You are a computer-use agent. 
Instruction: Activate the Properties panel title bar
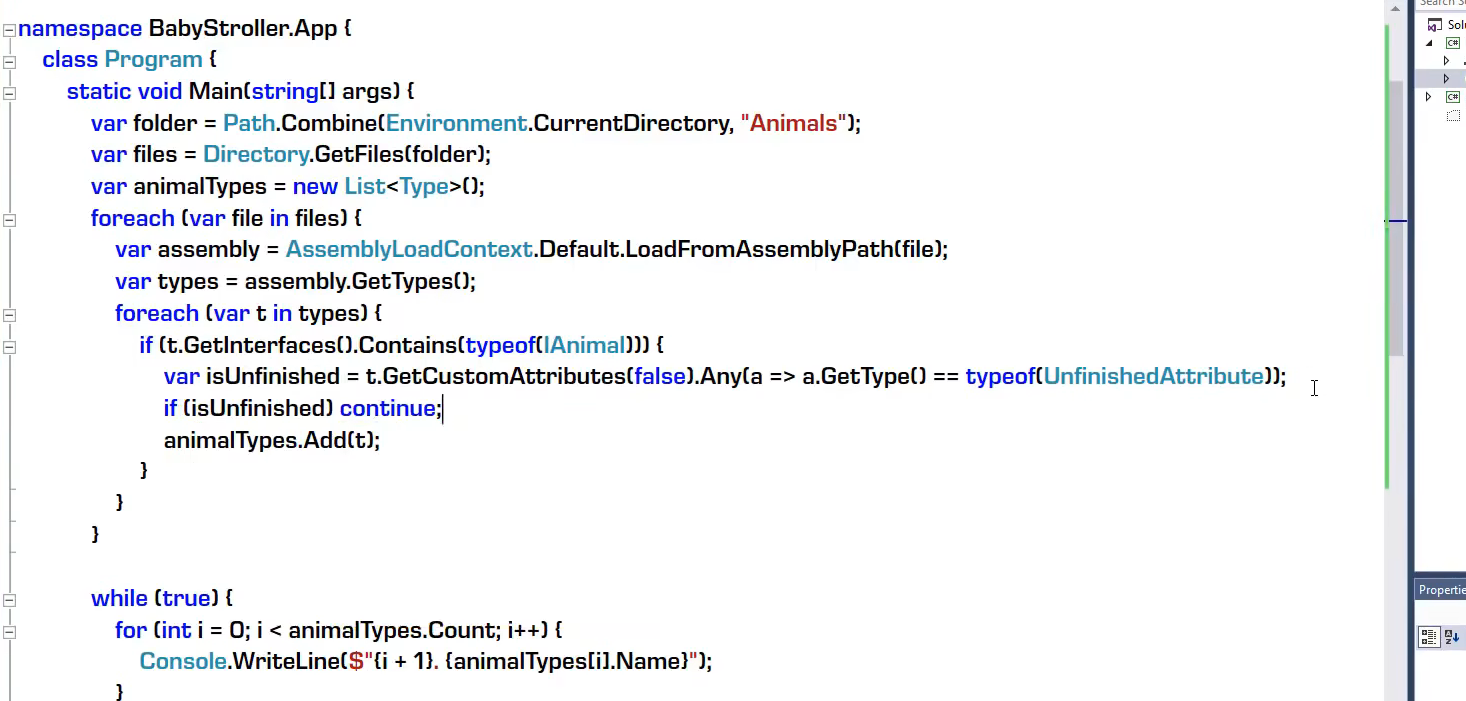coord(1441,590)
